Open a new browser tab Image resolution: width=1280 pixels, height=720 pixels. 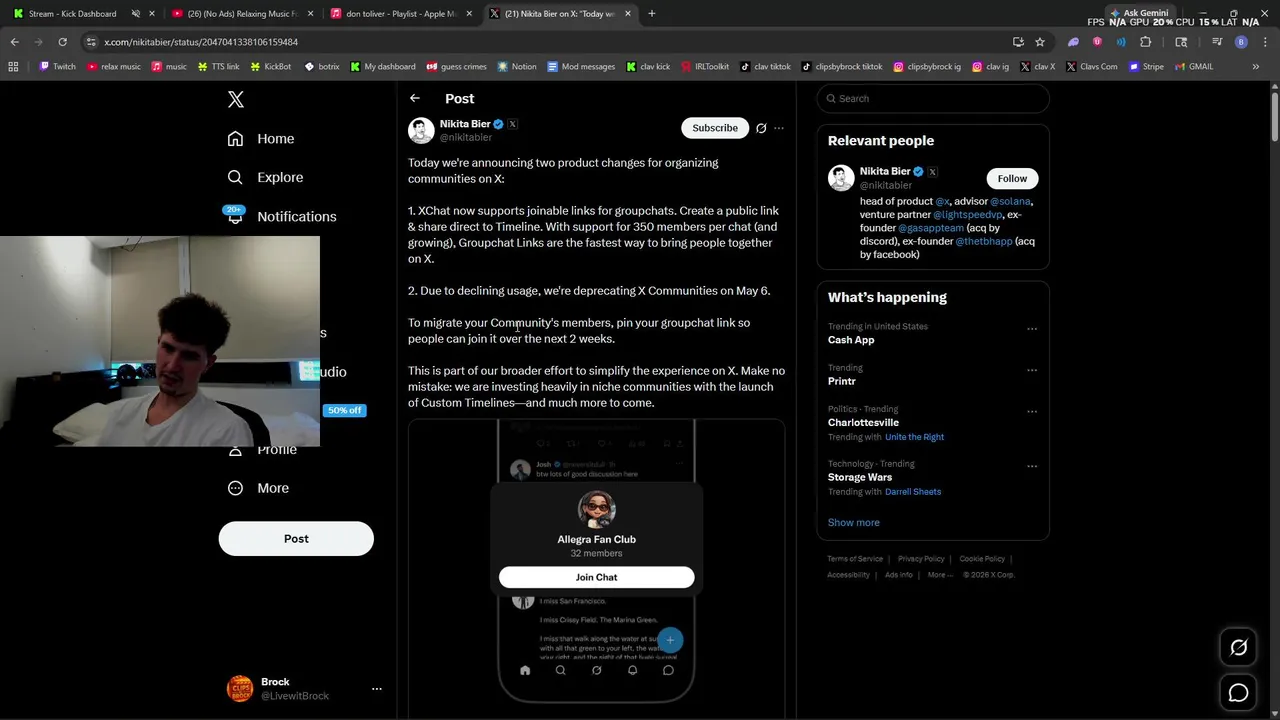(x=652, y=14)
